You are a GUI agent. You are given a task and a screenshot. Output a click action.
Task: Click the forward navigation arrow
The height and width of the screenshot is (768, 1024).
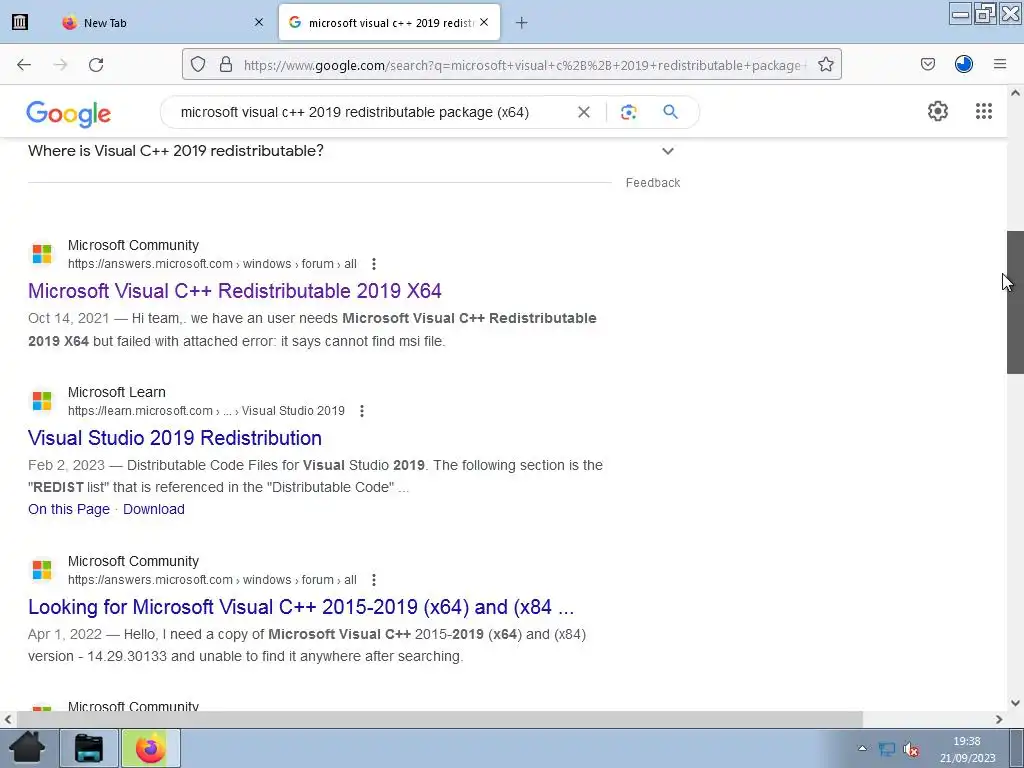[x=60, y=65]
